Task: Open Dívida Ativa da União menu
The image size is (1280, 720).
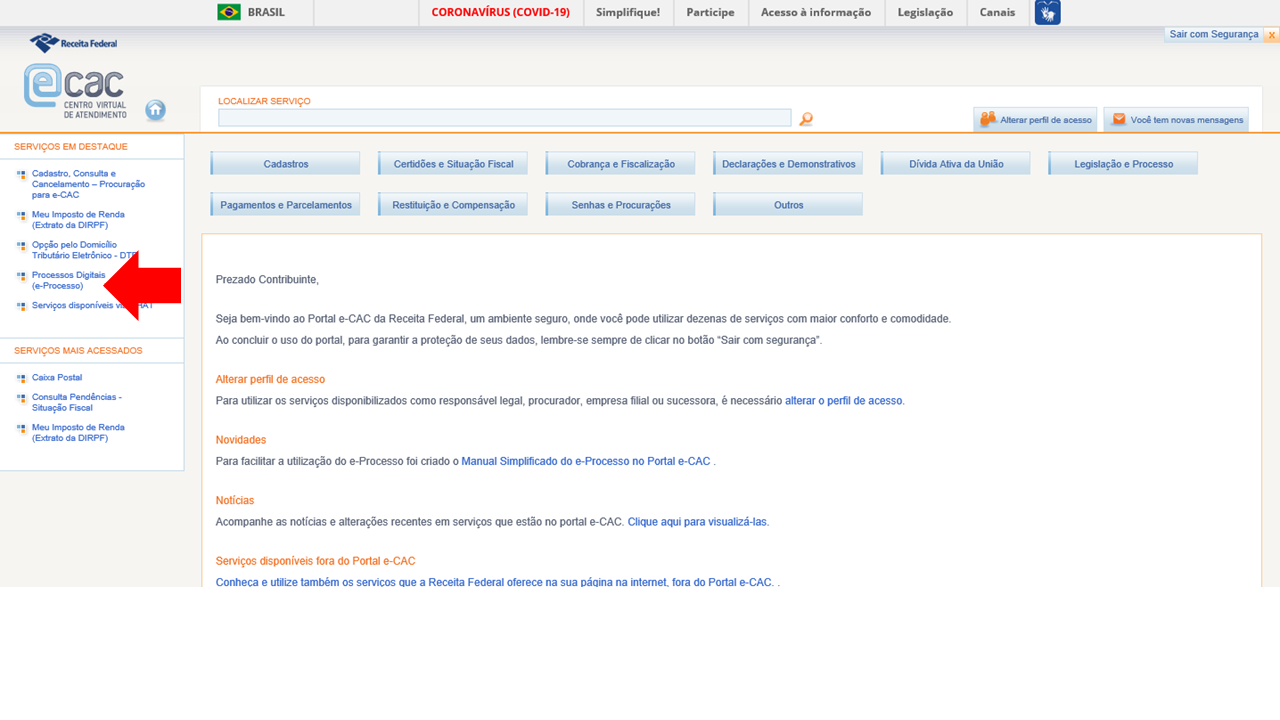Action: [956, 164]
